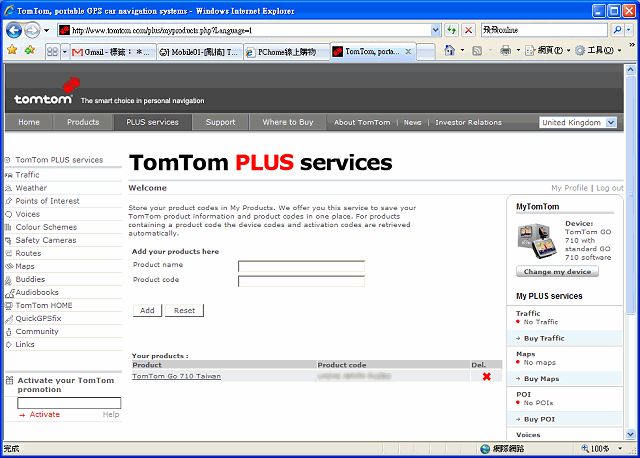
Task: Click the QuickGPSfix sidebar icon
Action: (x=9, y=319)
